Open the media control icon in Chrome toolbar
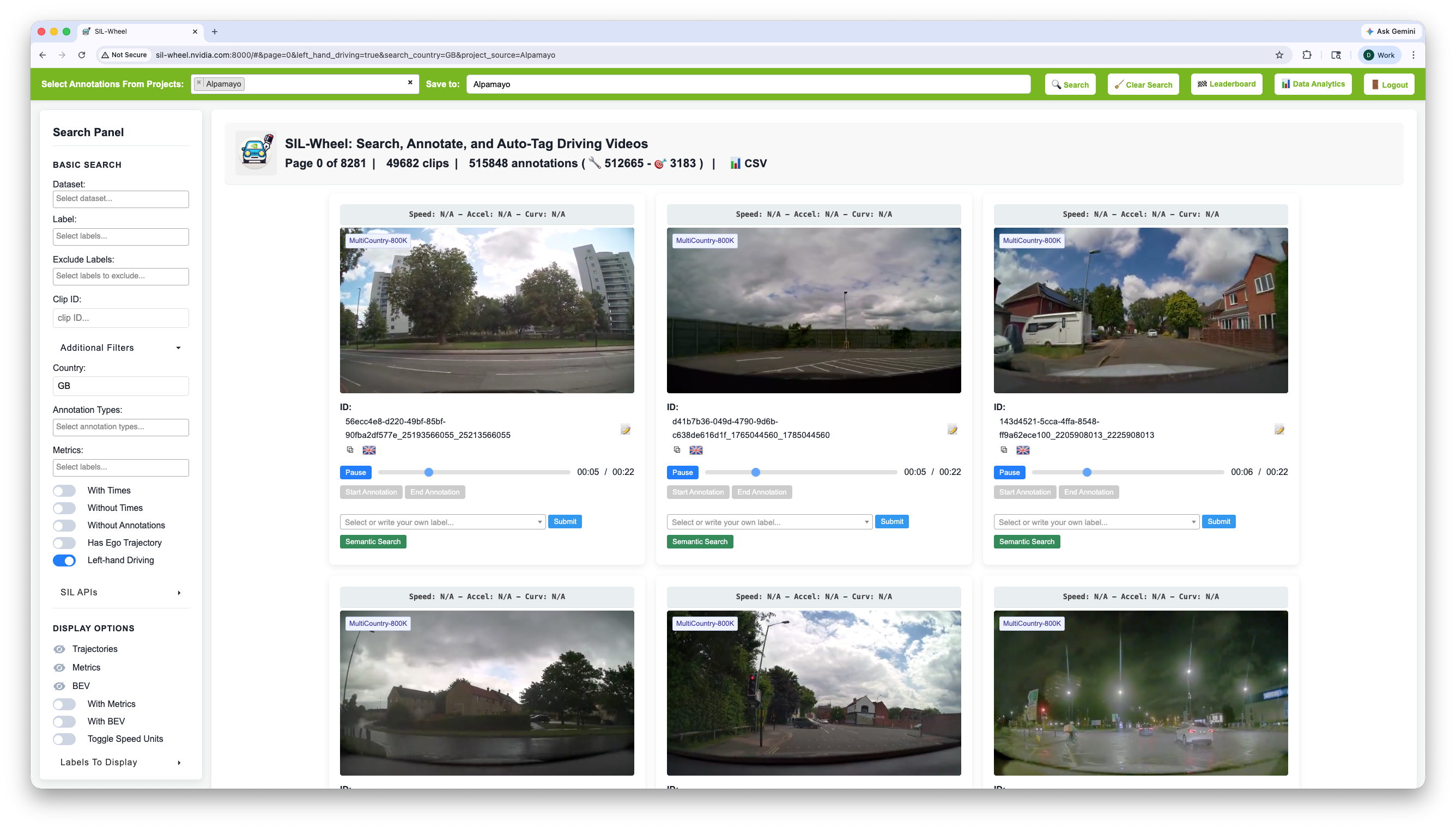 pos(1335,55)
